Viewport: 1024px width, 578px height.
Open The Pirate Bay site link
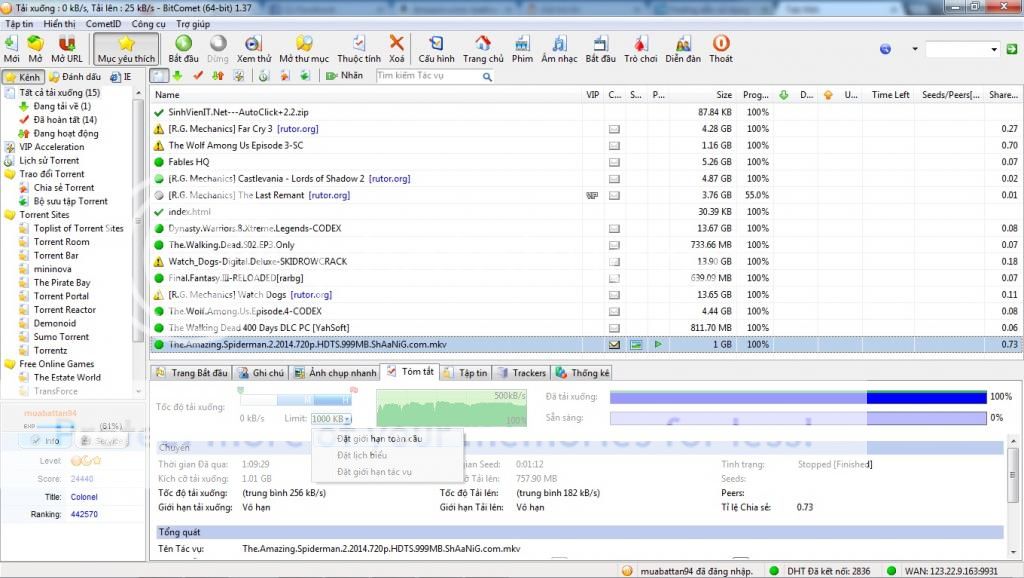point(62,283)
